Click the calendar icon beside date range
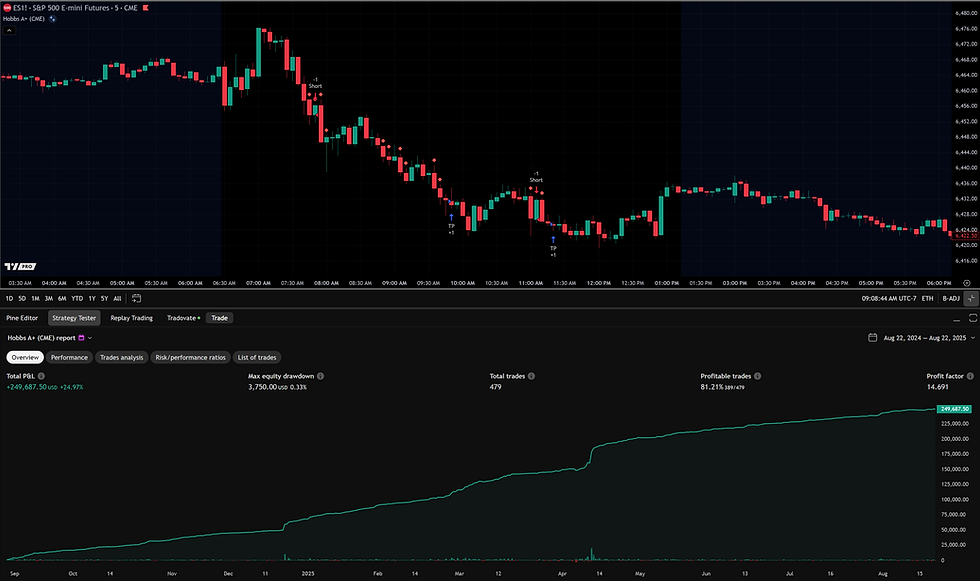Image resolution: width=980 pixels, height=581 pixels. click(872, 337)
